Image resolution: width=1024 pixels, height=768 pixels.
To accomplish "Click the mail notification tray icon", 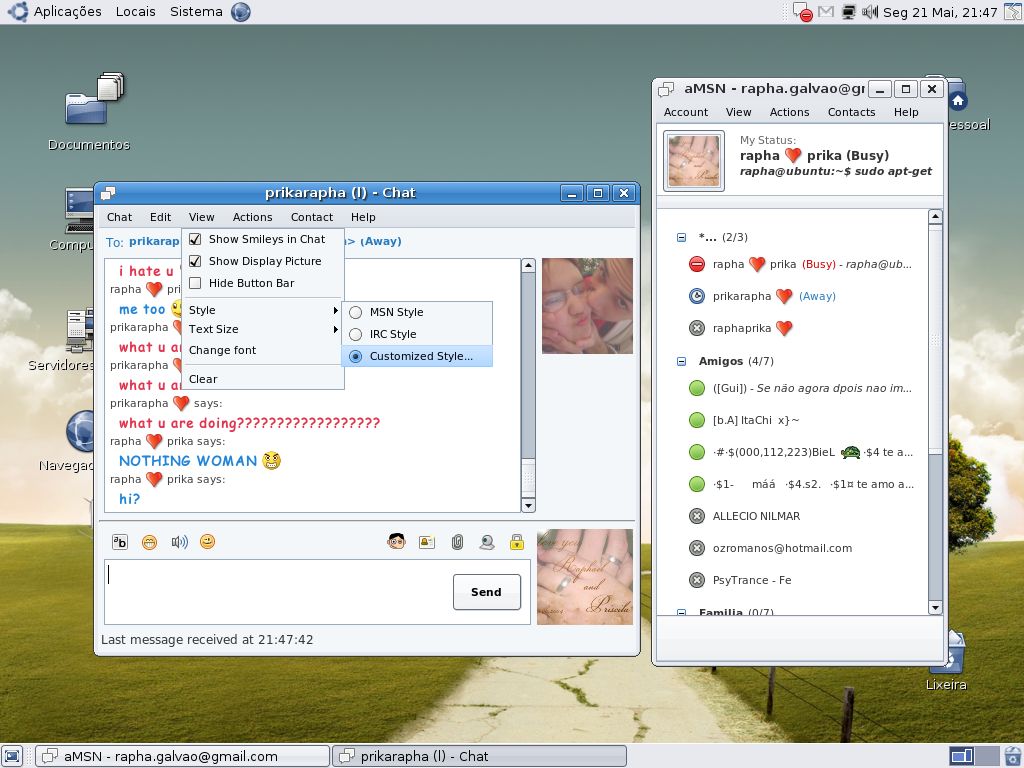I will 825,12.
